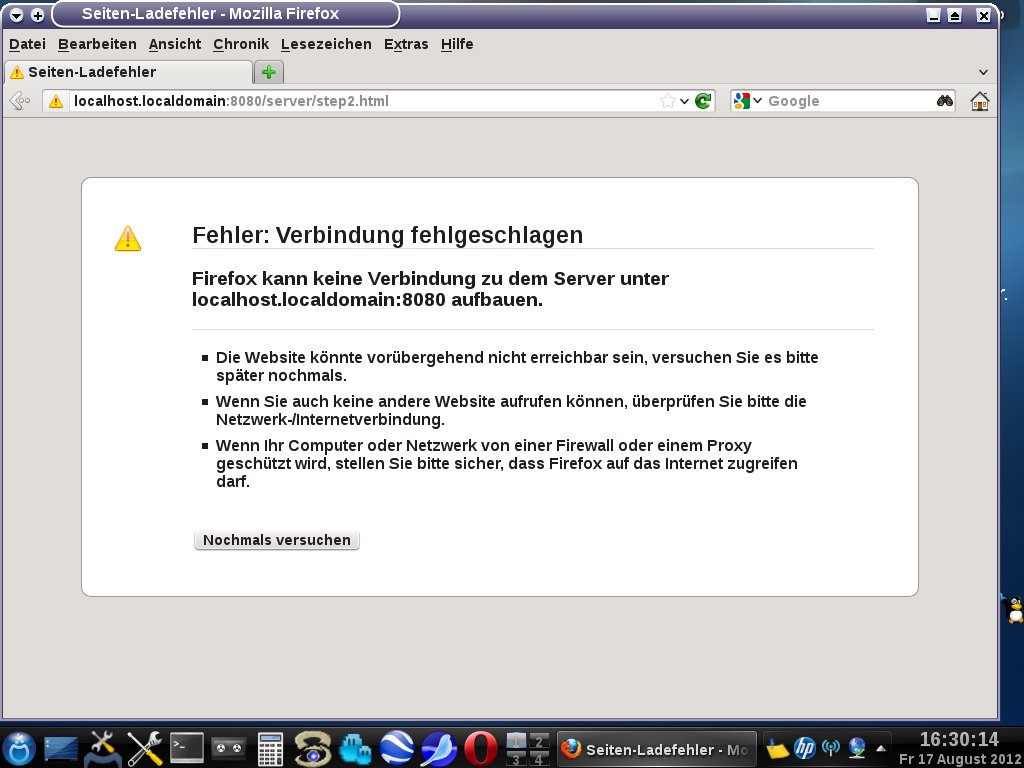
Task: Open the URL history dropdown arrow
Action: point(684,101)
